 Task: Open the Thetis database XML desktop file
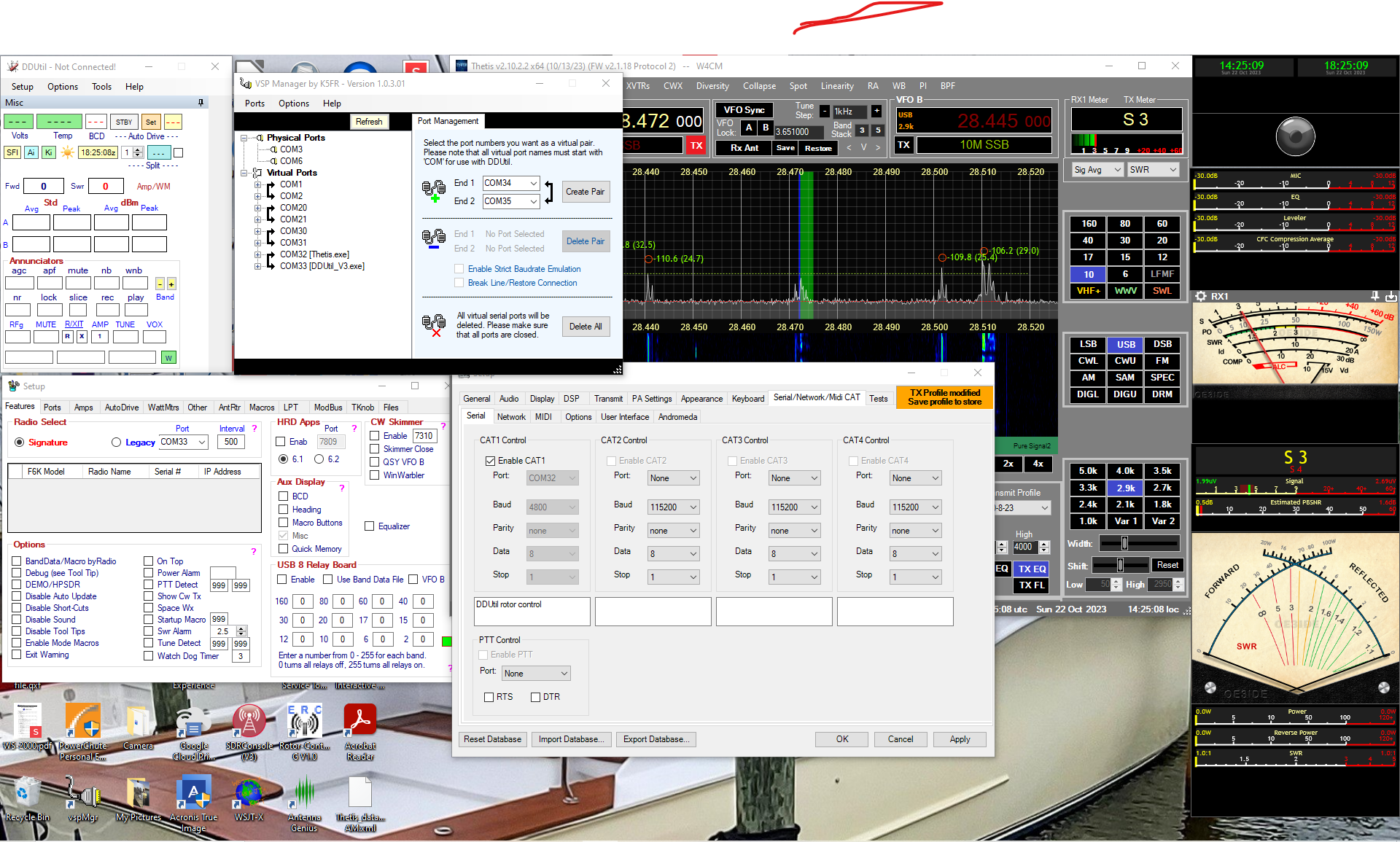pos(360,803)
